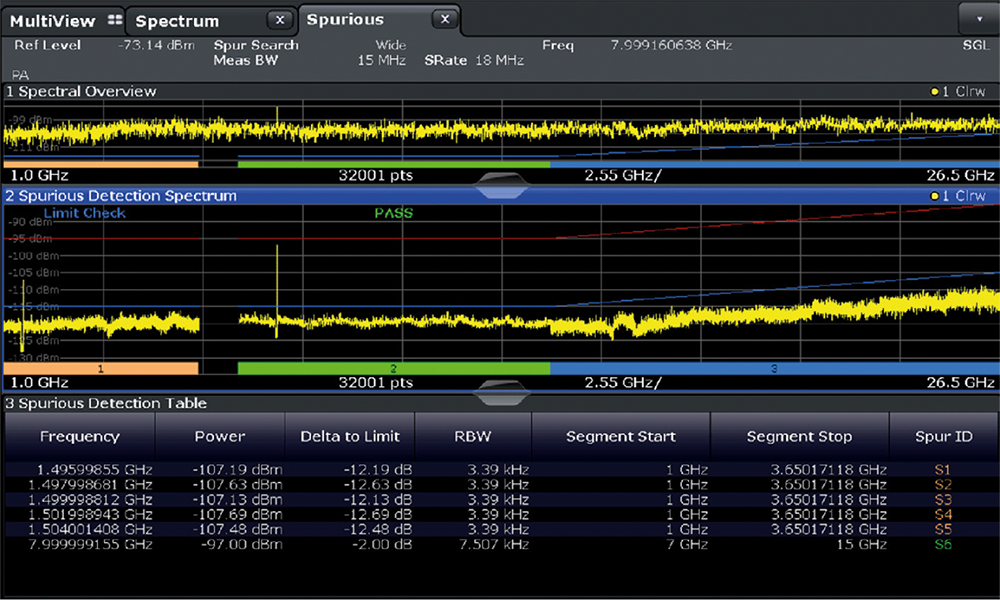Sort by the Frequency column header
Viewport: 1000px width, 600px height.
coord(80,436)
